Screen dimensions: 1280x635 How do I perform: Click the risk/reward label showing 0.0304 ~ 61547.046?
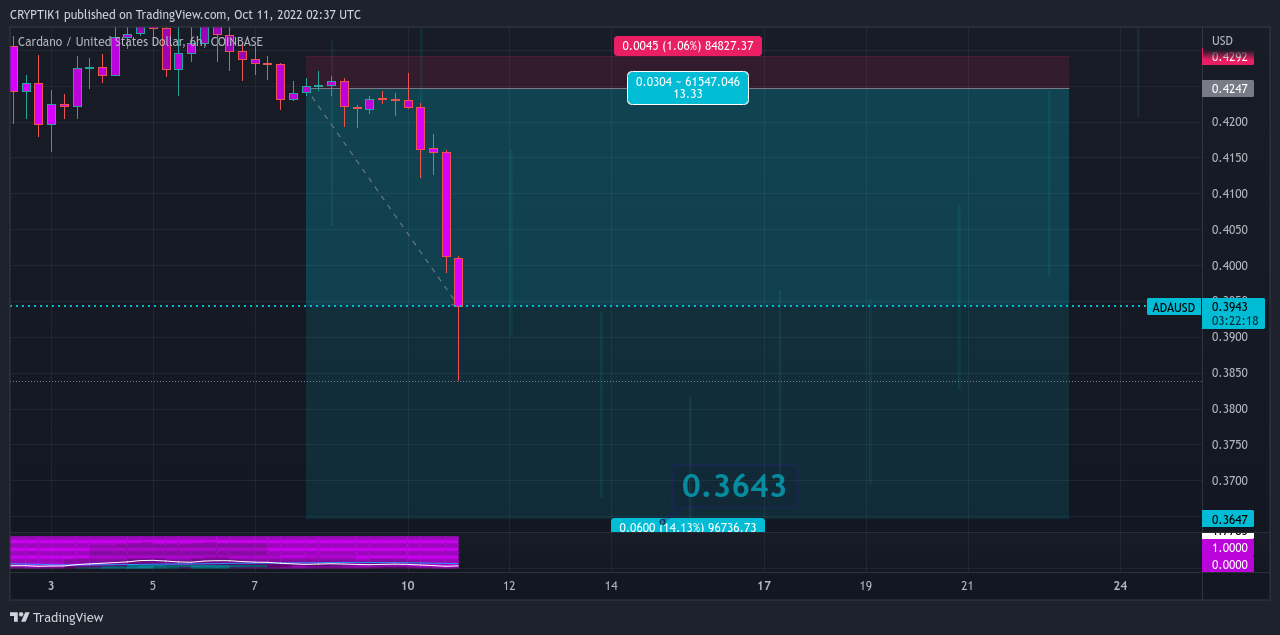point(688,88)
